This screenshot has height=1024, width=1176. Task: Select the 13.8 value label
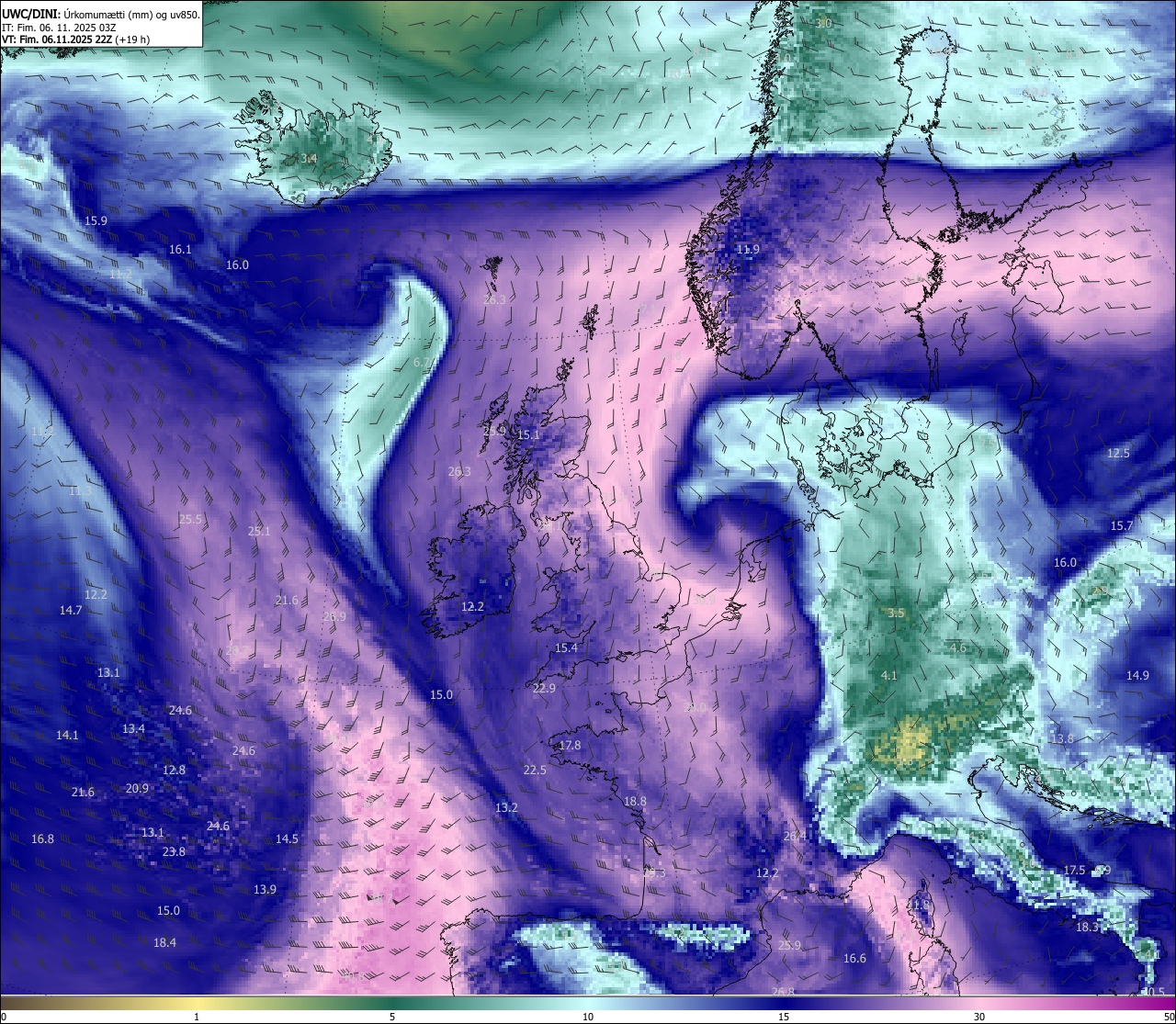(x=1062, y=738)
